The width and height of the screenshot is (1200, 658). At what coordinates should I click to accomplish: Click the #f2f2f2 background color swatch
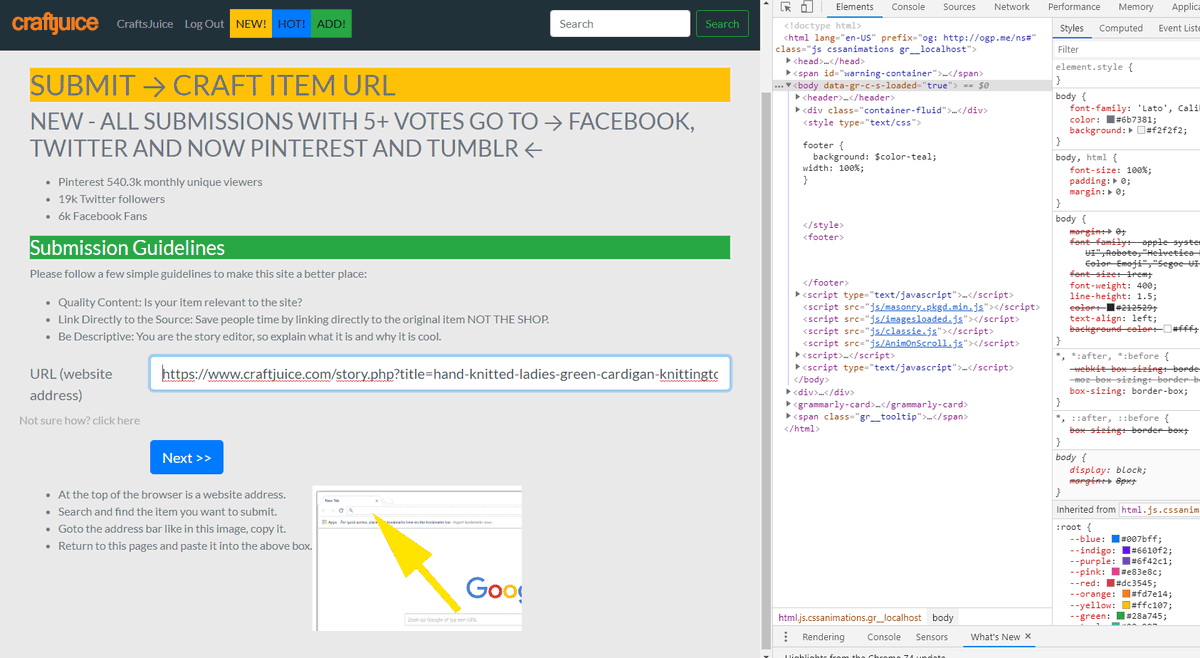click(1141, 131)
